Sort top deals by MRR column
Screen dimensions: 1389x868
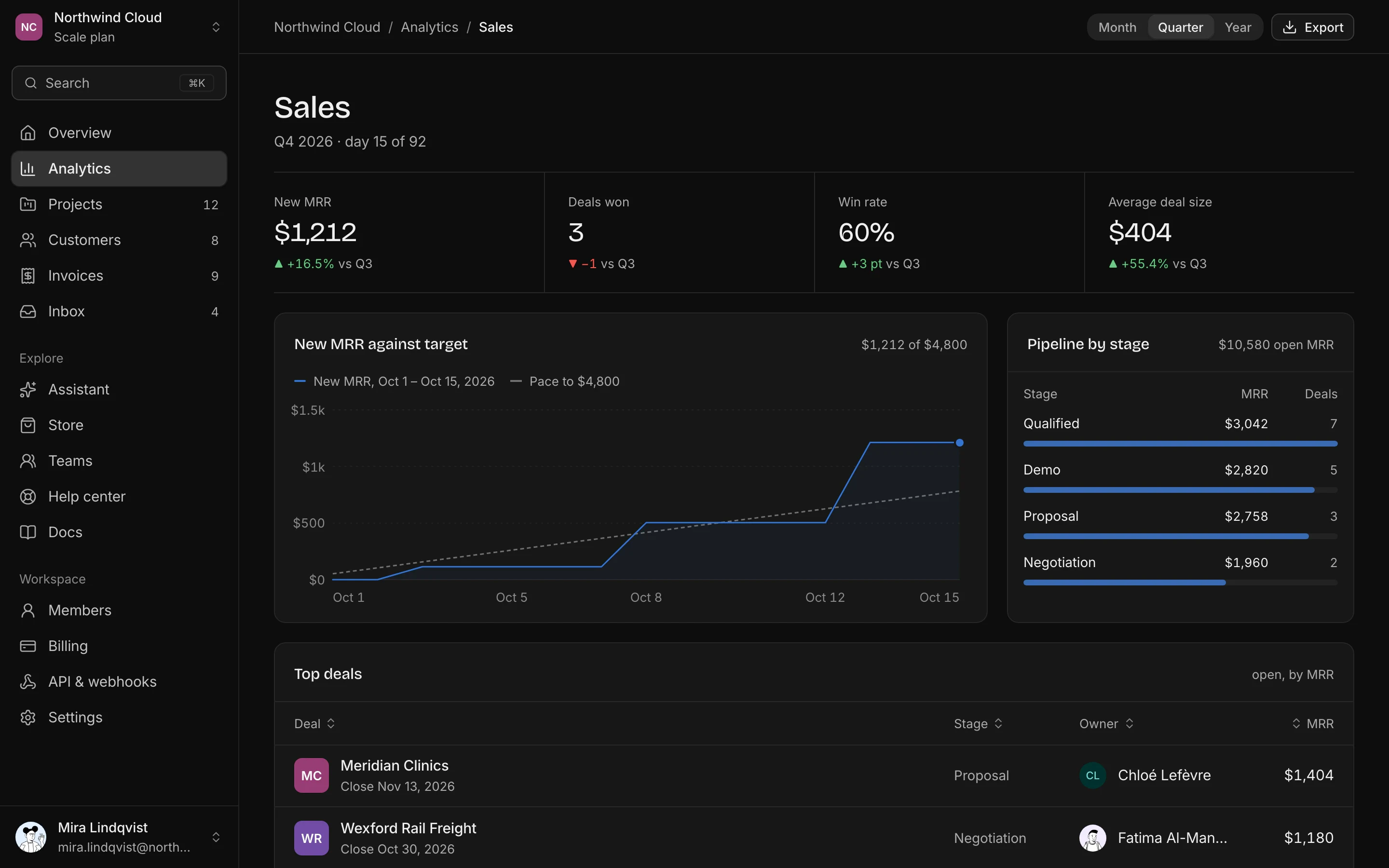click(1312, 723)
